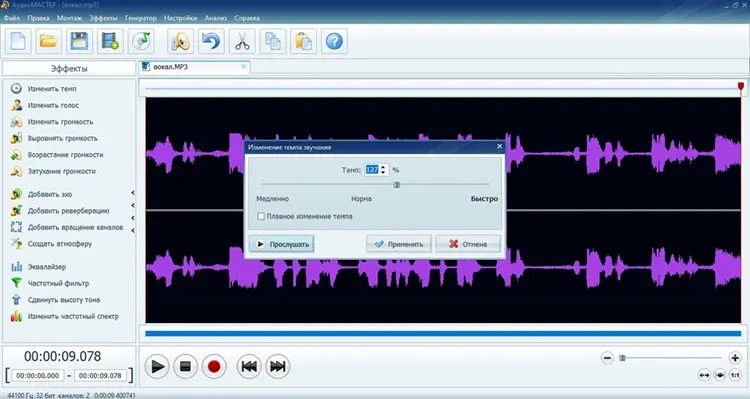Click the audio CD music icon
The image size is (750, 399).
[141, 41]
